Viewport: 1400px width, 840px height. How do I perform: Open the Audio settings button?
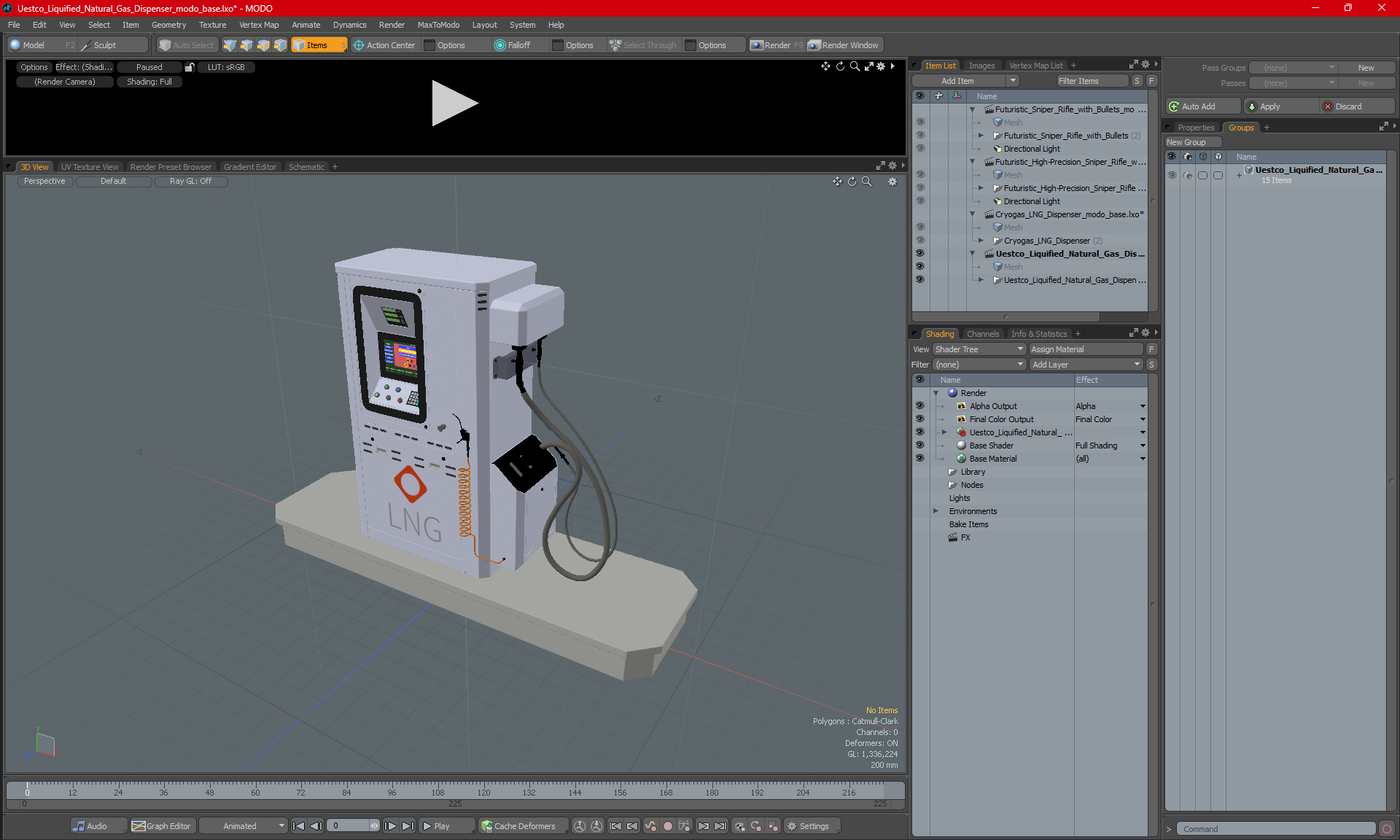coord(98,826)
